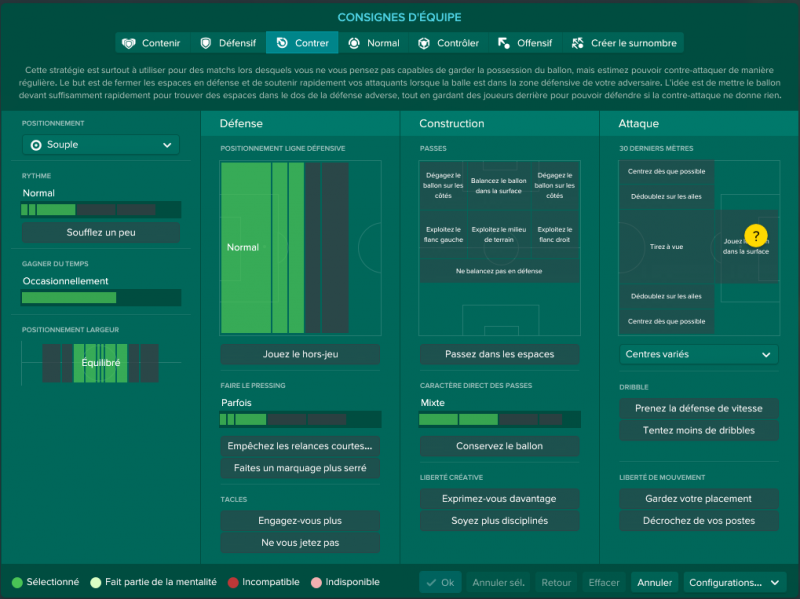Select the Normal mentality tab
Screen dimensions: 800x599
tap(374, 43)
